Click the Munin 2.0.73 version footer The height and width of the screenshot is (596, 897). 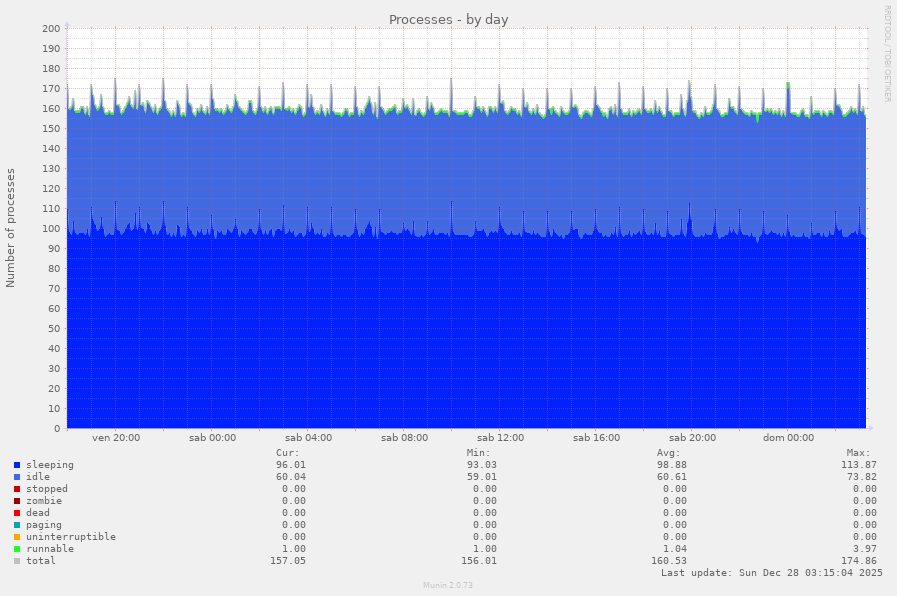click(447, 585)
